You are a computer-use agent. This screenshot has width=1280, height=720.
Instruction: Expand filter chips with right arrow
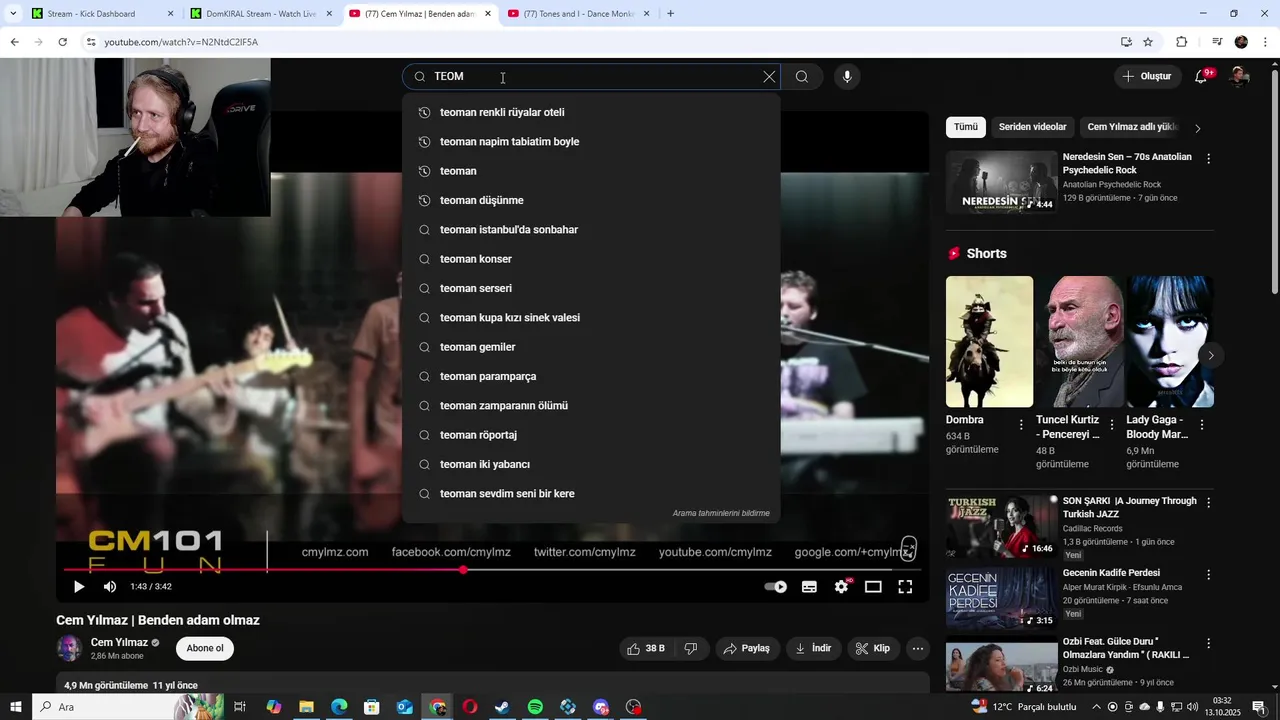(1198, 128)
